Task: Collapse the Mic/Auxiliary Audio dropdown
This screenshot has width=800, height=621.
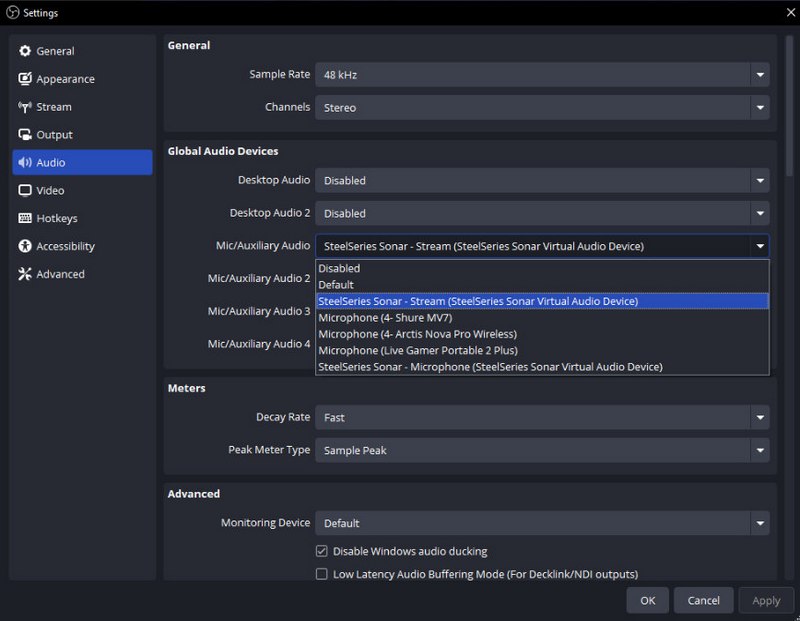Action: click(542, 246)
